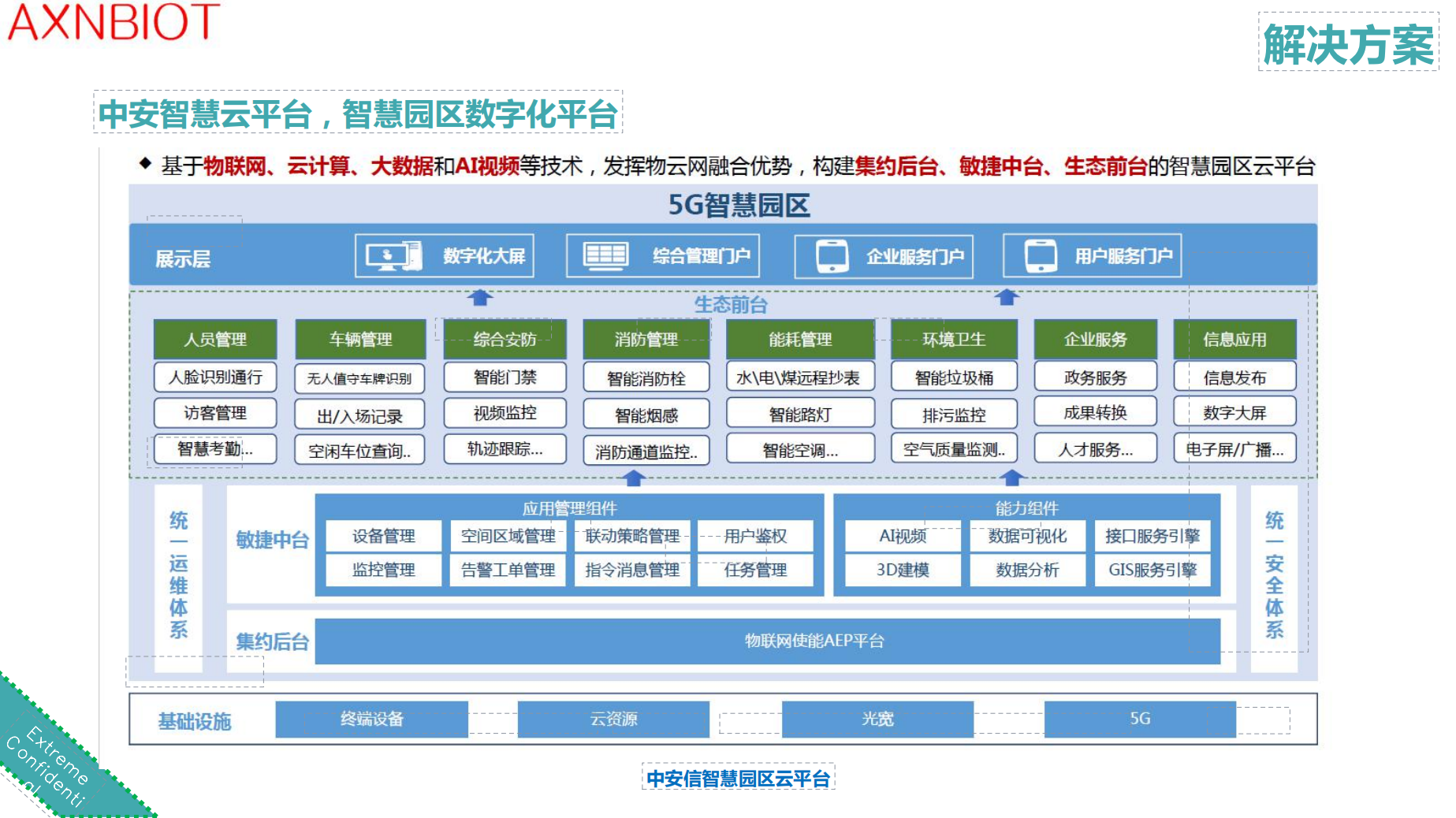Click the 设备管理 component box

[x=384, y=536]
